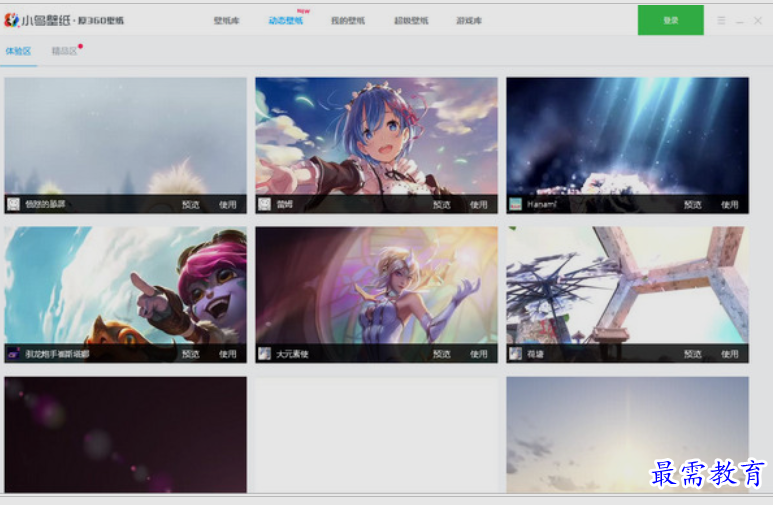Click the avatar icon on the Hanami card
The height and width of the screenshot is (505, 773).
[x=516, y=204]
